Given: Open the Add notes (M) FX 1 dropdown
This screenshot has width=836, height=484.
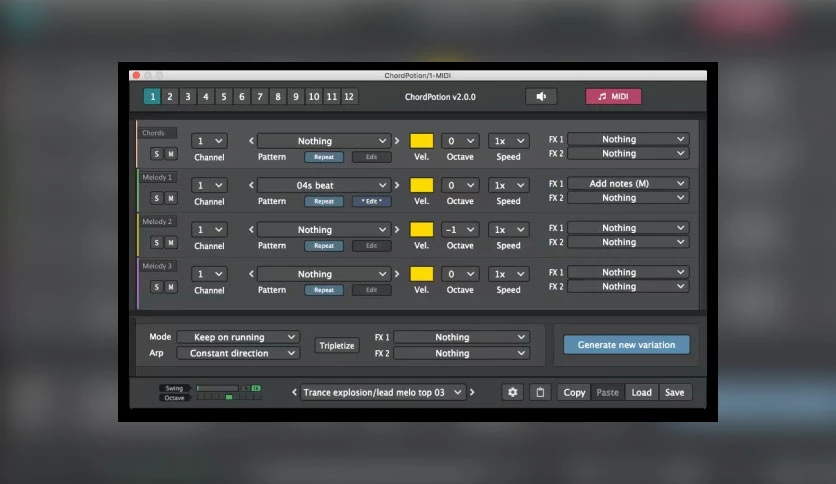Looking at the screenshot, I should [x=628, y=183].
